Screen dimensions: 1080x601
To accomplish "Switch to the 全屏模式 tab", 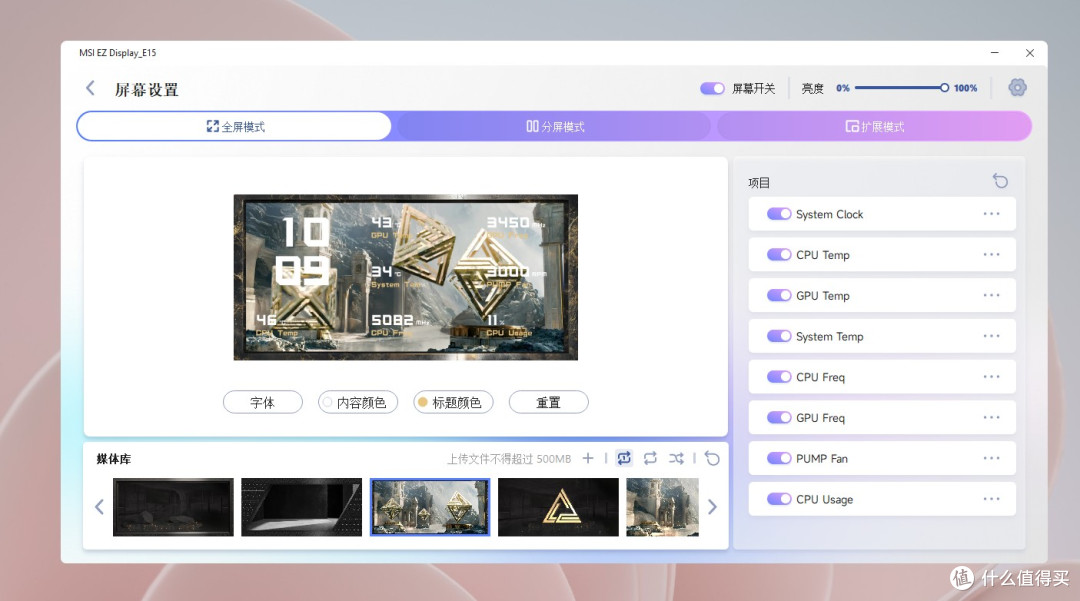I will click(x=234, y=127).
